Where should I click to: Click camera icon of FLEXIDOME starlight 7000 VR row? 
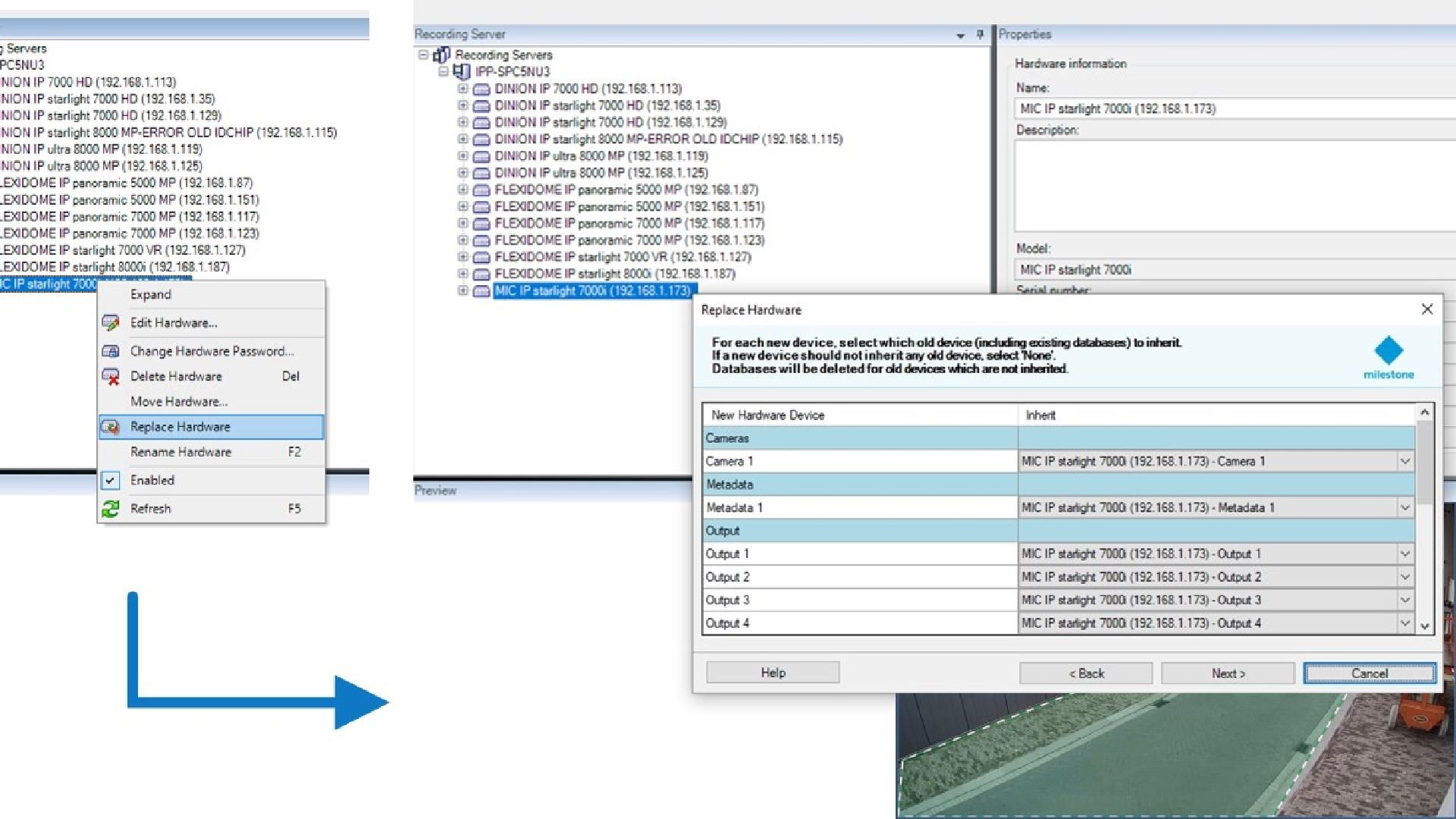tap(482, 257)
